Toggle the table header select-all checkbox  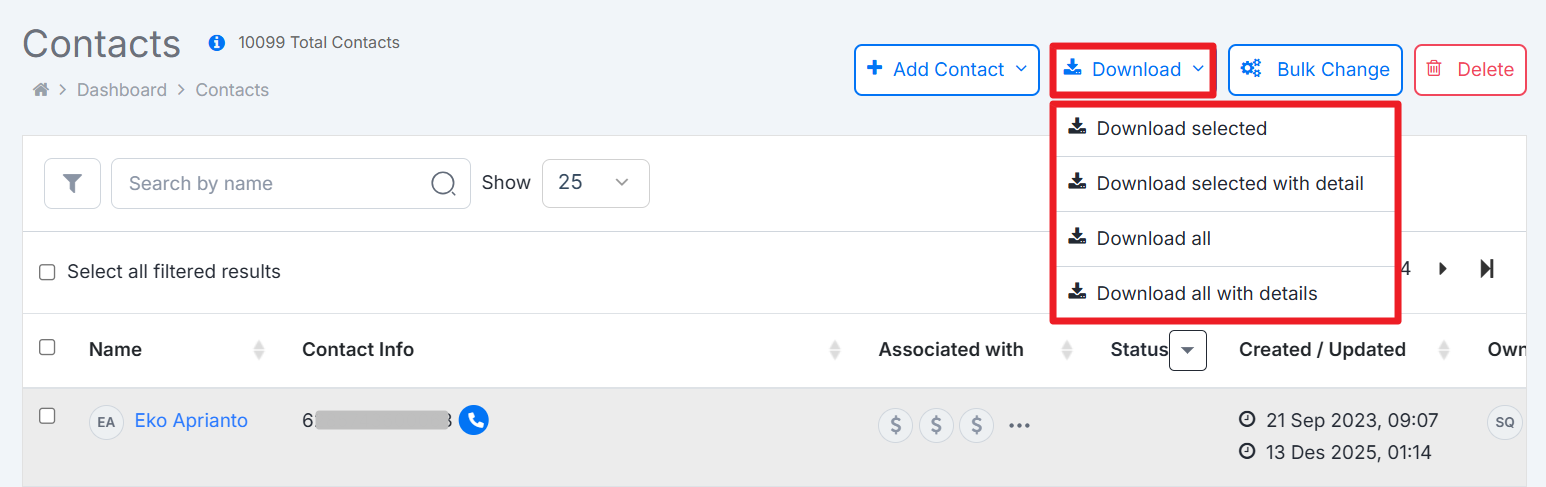[47, 347]
